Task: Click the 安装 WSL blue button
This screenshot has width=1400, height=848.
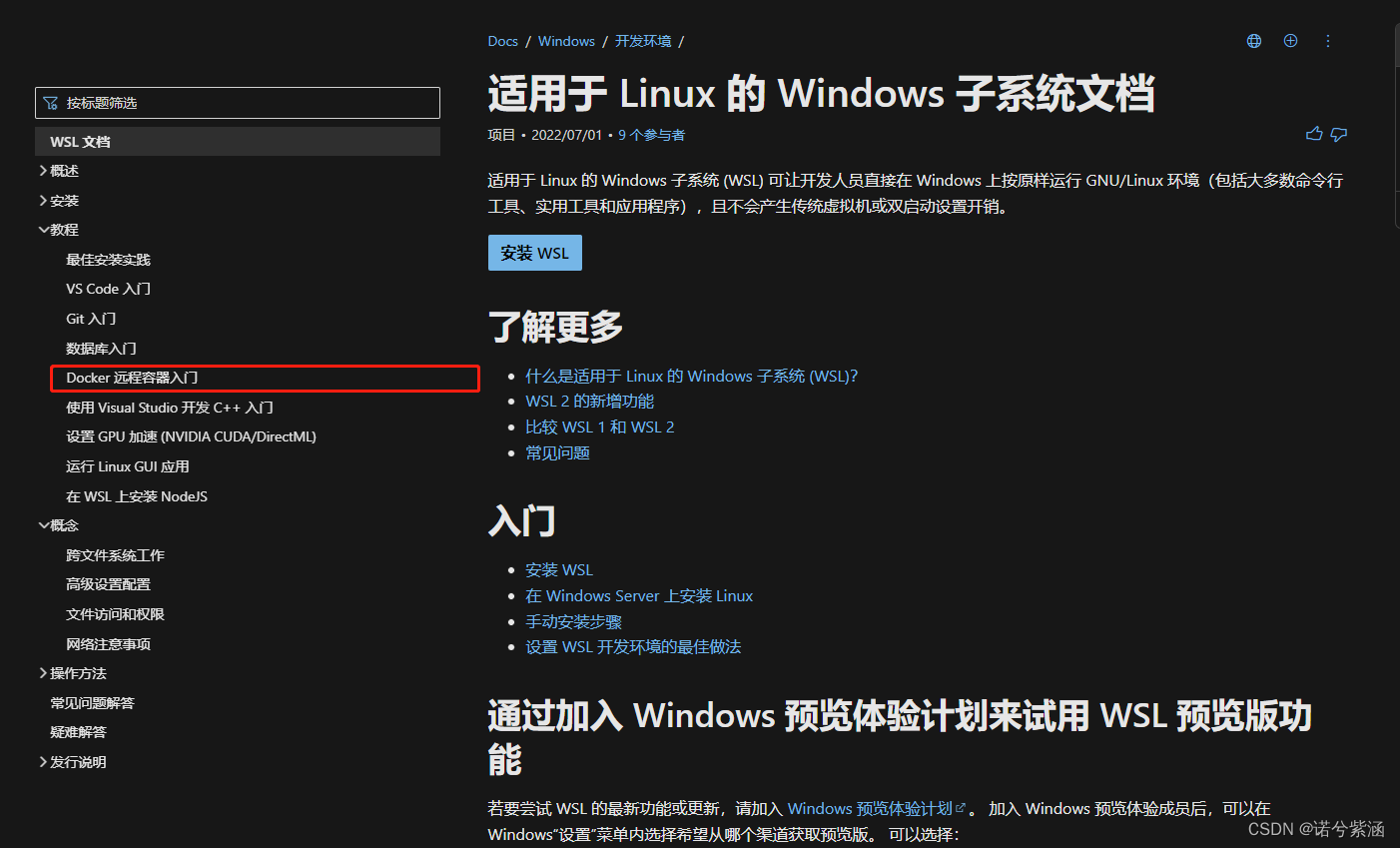Action: coord(534,253)
